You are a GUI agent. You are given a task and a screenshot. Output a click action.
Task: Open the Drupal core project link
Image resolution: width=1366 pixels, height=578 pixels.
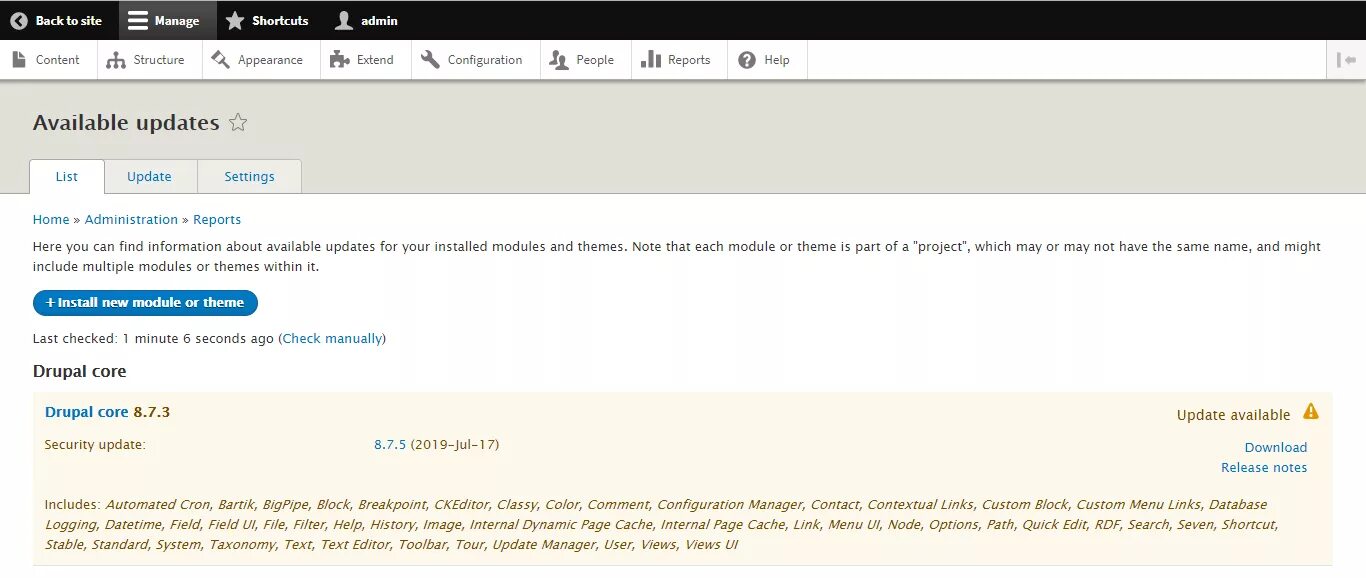point(87,412)
